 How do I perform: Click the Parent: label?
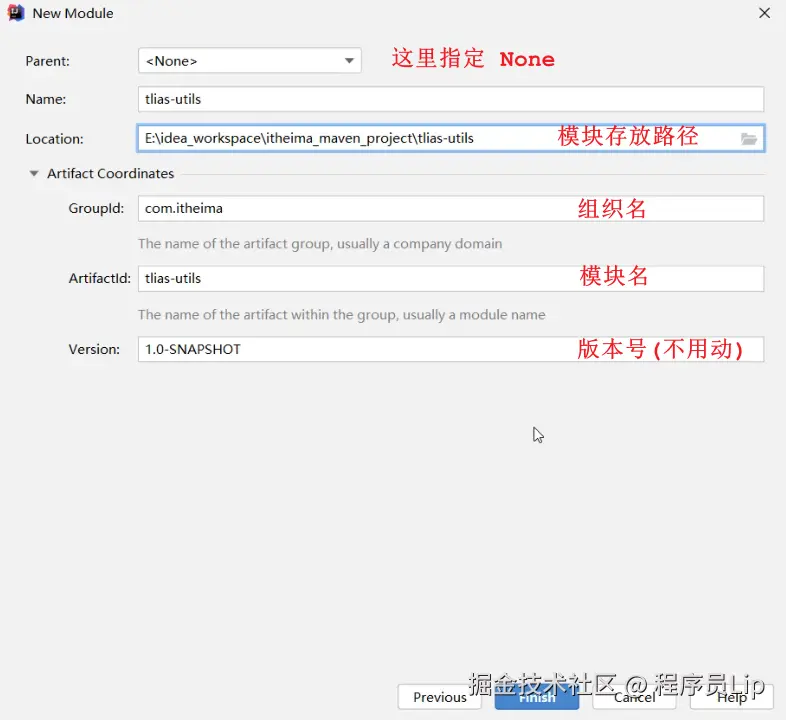pos(48,61)
